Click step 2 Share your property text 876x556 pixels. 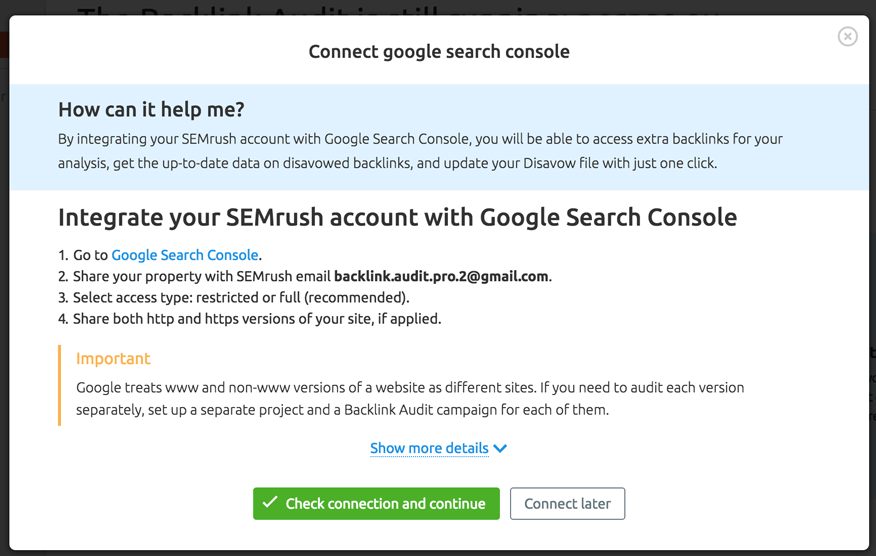pos(304,276)
